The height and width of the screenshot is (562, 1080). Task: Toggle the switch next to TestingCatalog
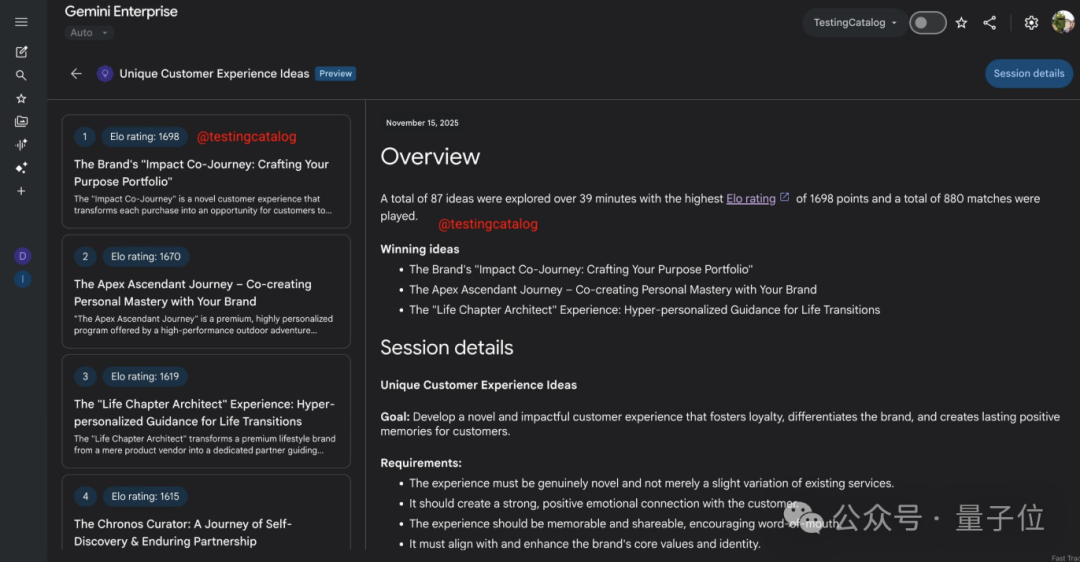click(927, 23)
